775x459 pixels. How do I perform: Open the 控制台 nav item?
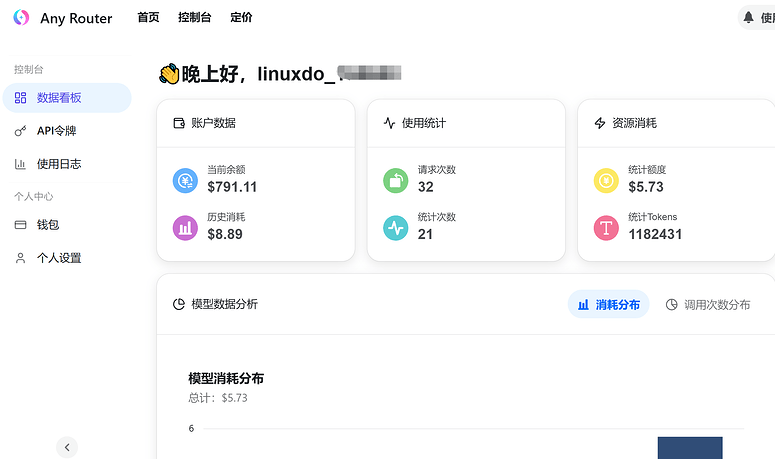[195, 17]
